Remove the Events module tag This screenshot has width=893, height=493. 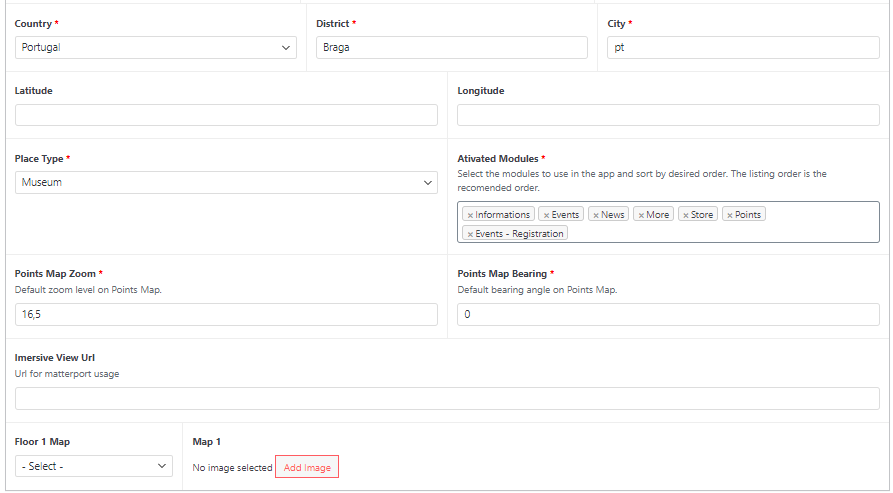(x=546, y=215)
